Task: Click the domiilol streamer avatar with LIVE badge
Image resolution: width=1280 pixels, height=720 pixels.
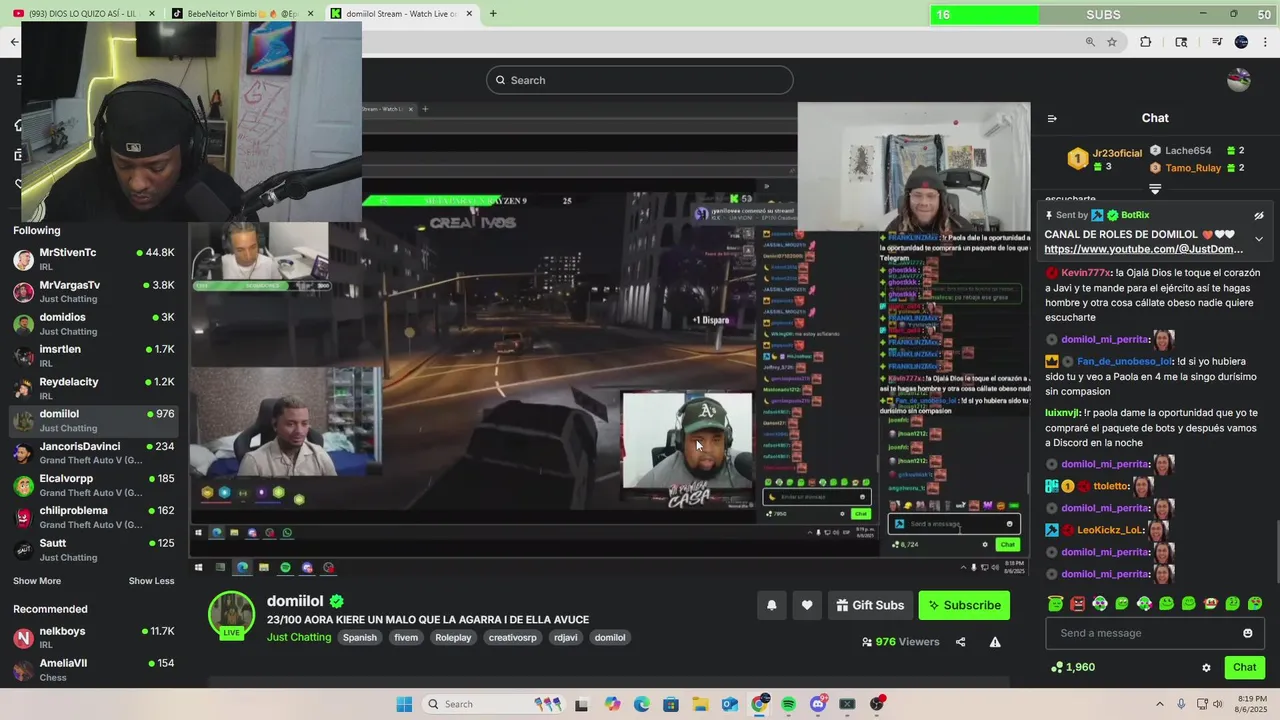Action: click(x=231, y=615)
